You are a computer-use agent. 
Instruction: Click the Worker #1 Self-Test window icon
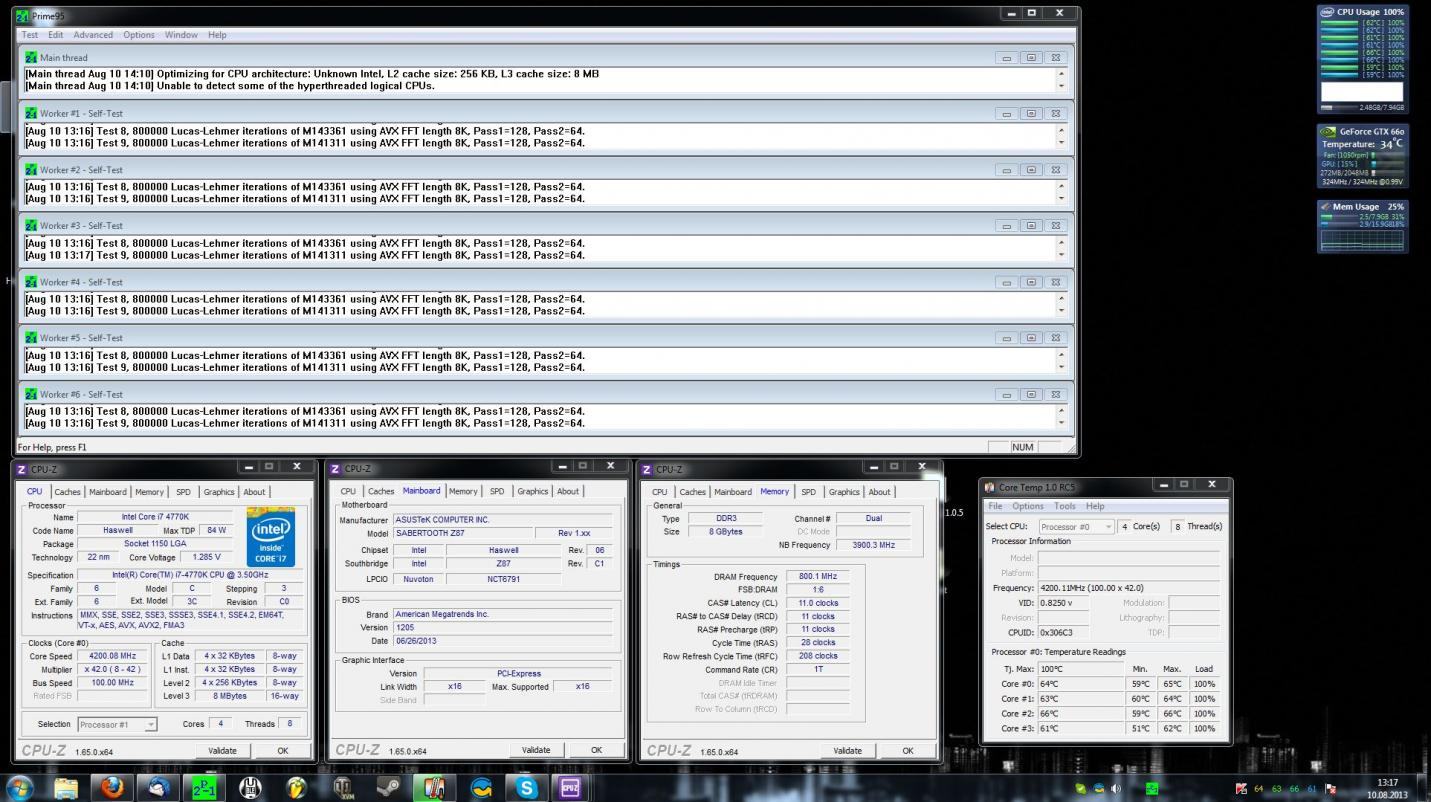[x=31, y=113]
